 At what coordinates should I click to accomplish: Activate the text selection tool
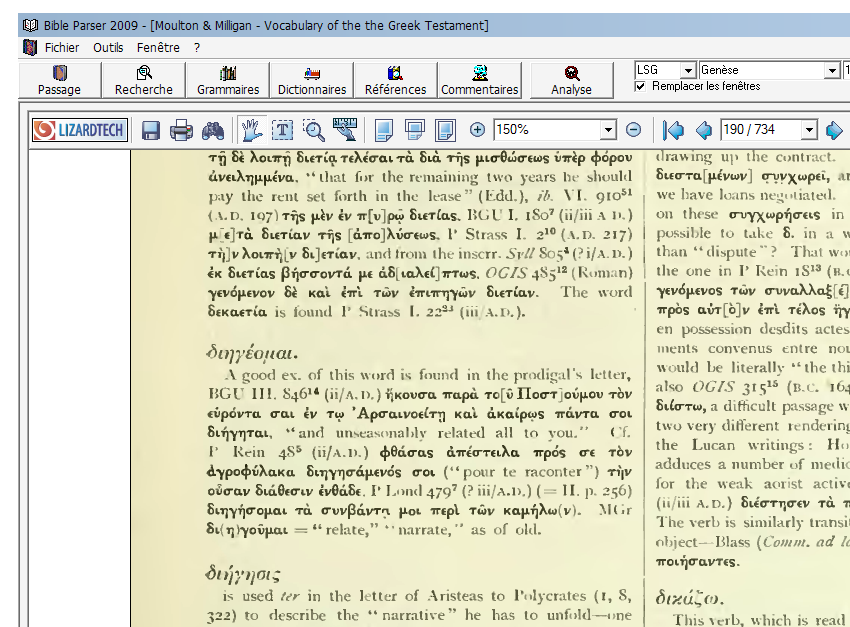[282, 131]
